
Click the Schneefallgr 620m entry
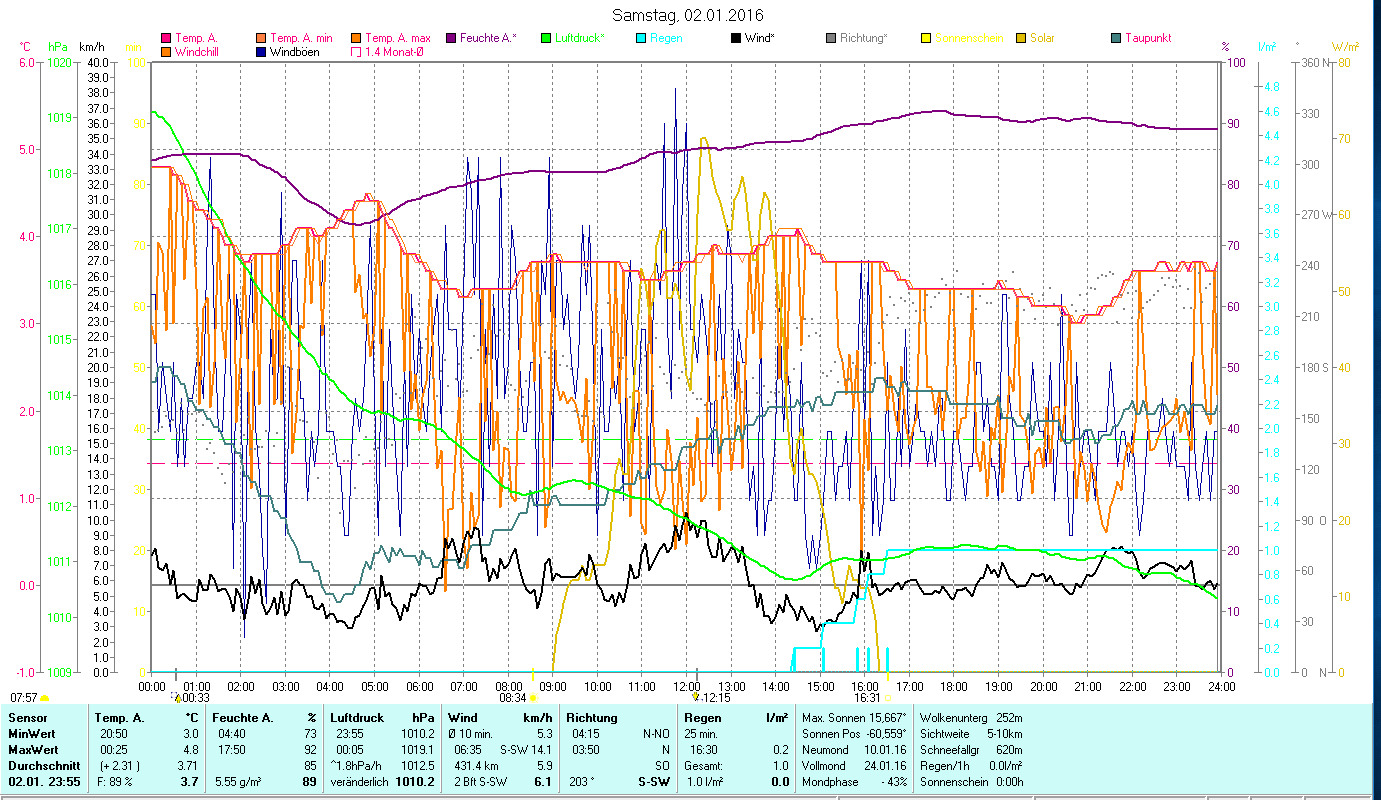point(970,749)
